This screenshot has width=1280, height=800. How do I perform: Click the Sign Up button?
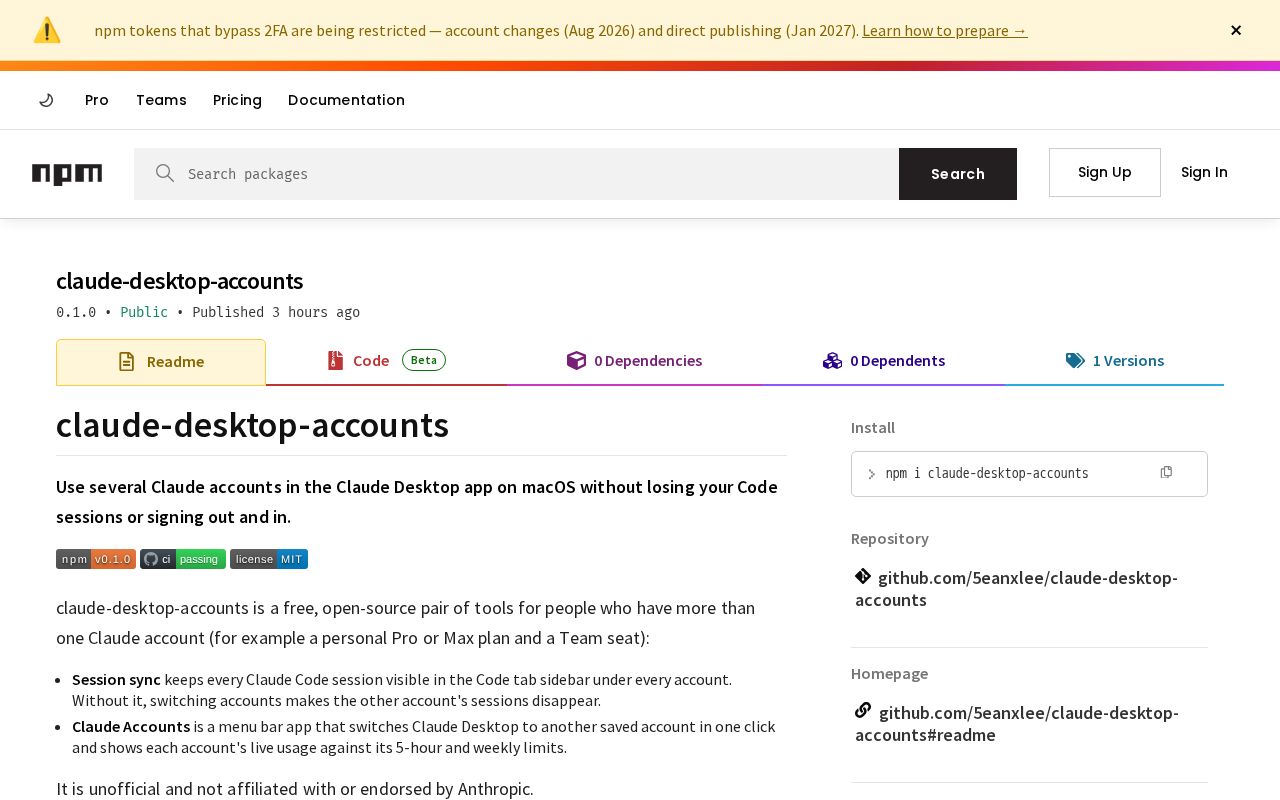(x=1105, y=172)
